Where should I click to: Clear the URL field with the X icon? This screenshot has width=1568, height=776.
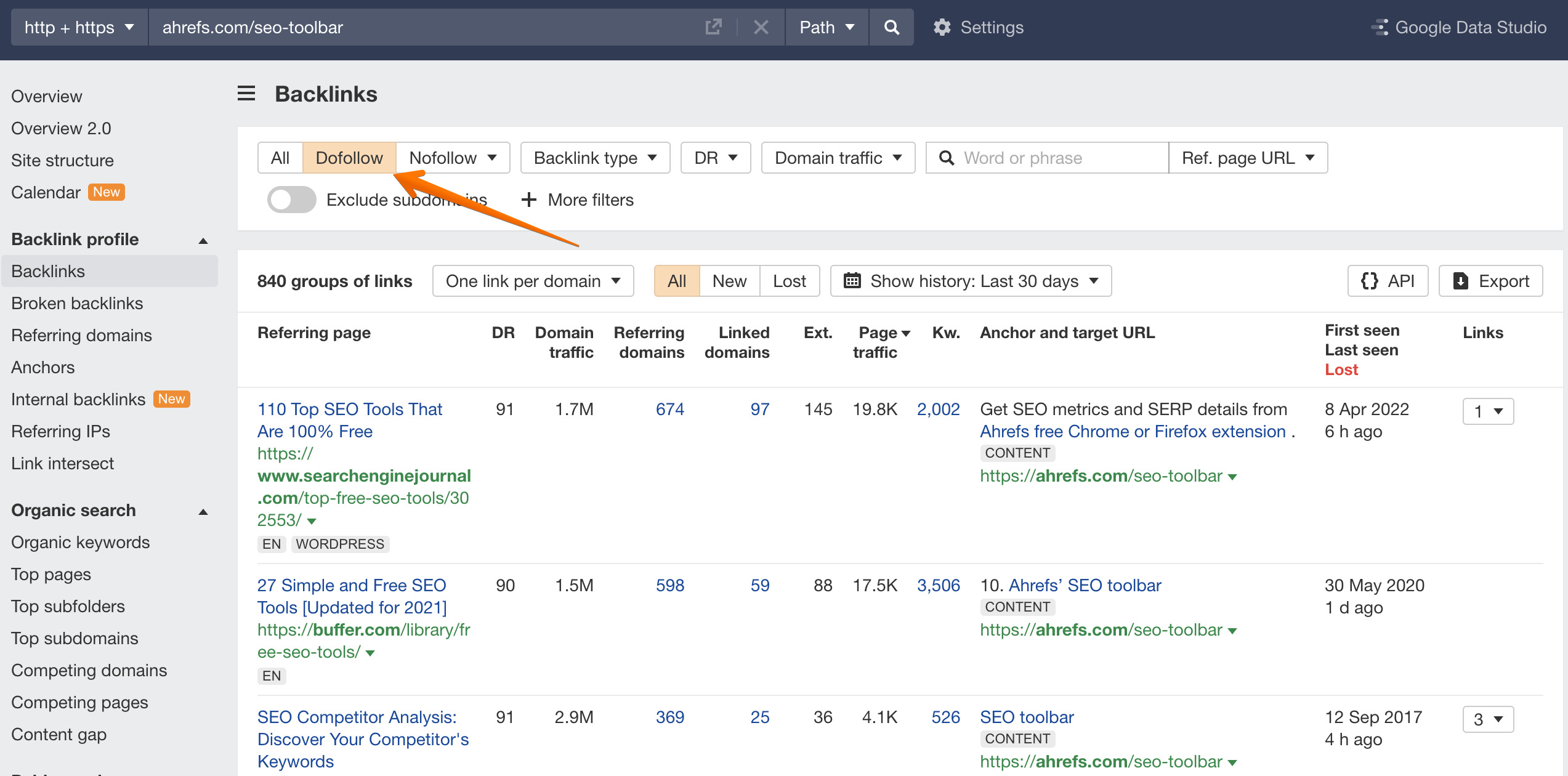(x=761, y=27)
